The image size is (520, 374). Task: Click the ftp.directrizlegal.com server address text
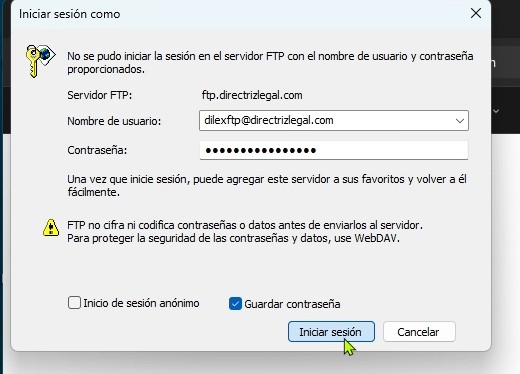pyautogui.click(x=252, y=95)
